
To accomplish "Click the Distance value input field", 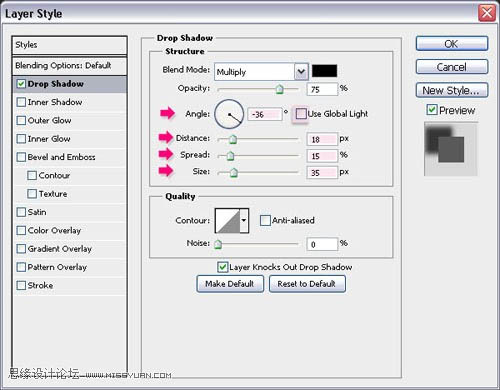I will click(x=322, y=139).
